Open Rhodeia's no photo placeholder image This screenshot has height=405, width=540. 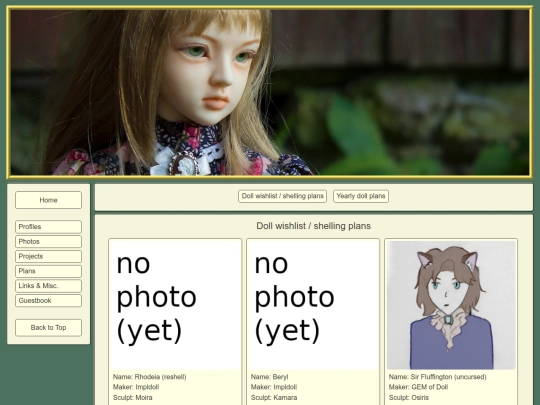pyautogui.click(x=175, y=305)
